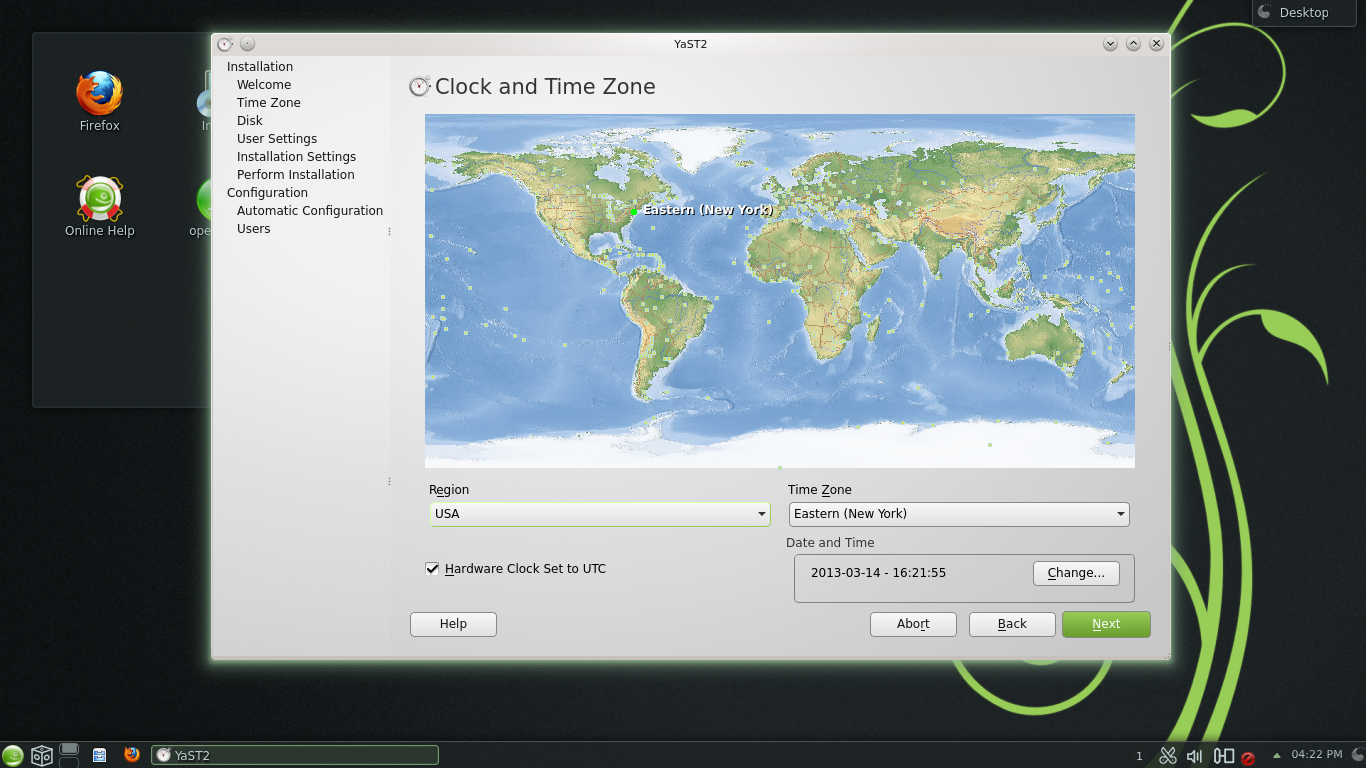The width and height of the screenshot is (1366, 768).
Task: Click the Abort button
Action: [913, 624]
